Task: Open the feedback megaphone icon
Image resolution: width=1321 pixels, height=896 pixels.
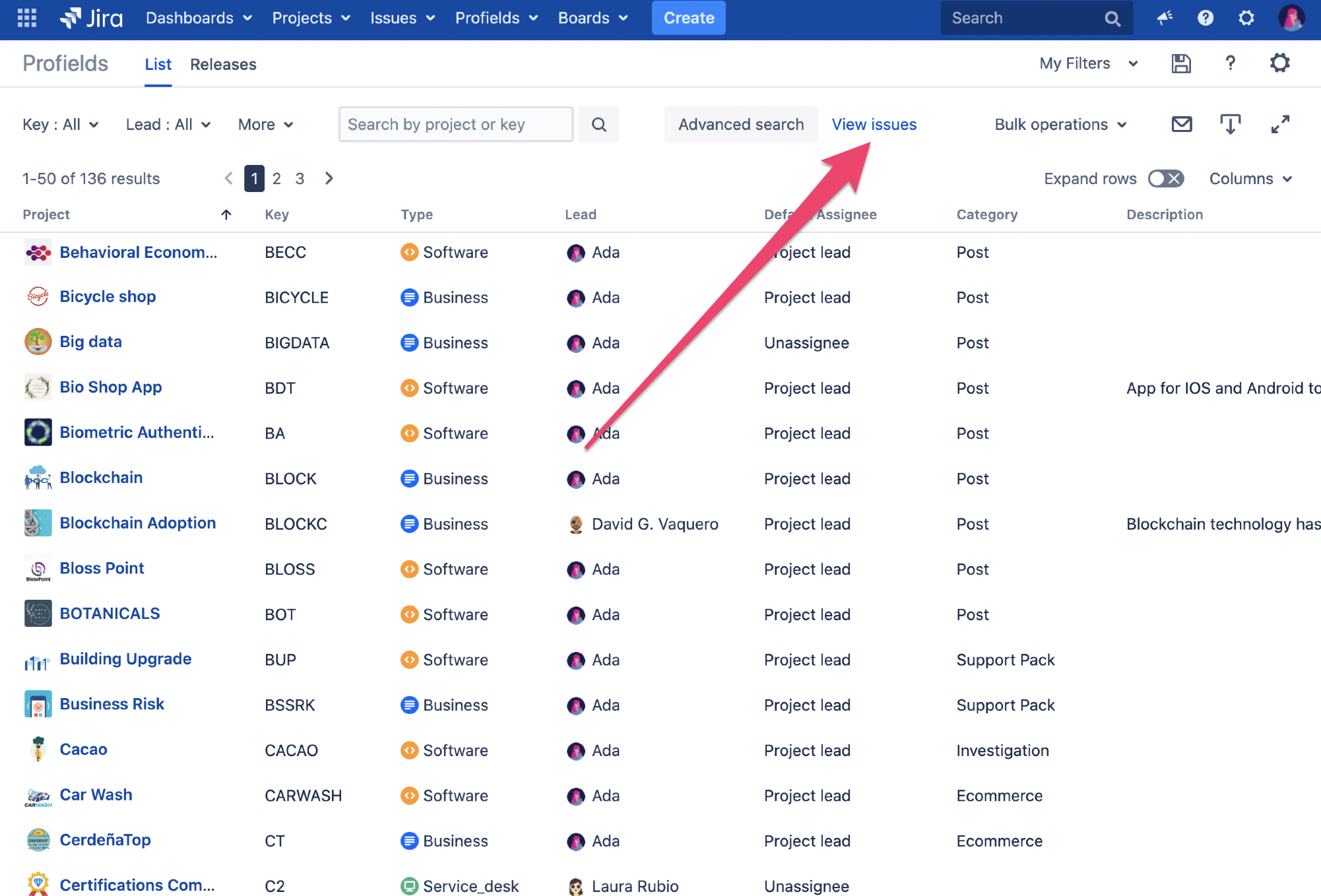Action: (x=1165, y=18)
